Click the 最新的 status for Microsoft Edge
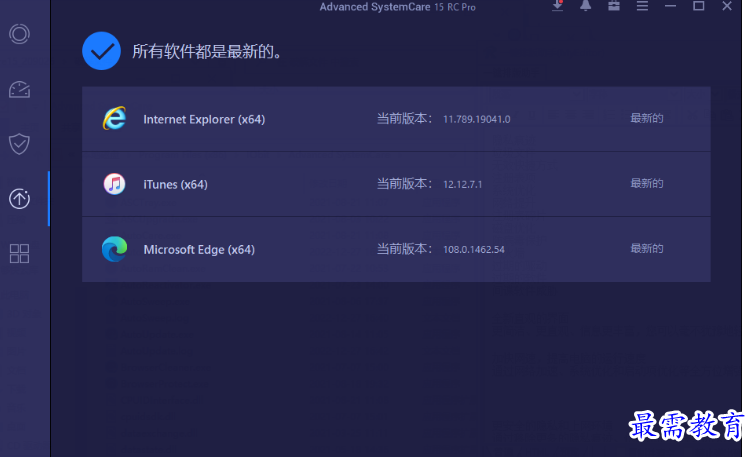 click(x=646, y=249)
